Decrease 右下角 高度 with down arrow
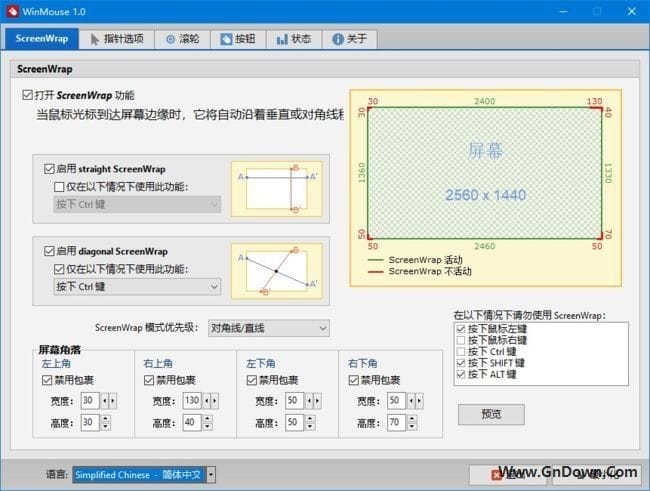650x491 pixels. pos(412,427)
